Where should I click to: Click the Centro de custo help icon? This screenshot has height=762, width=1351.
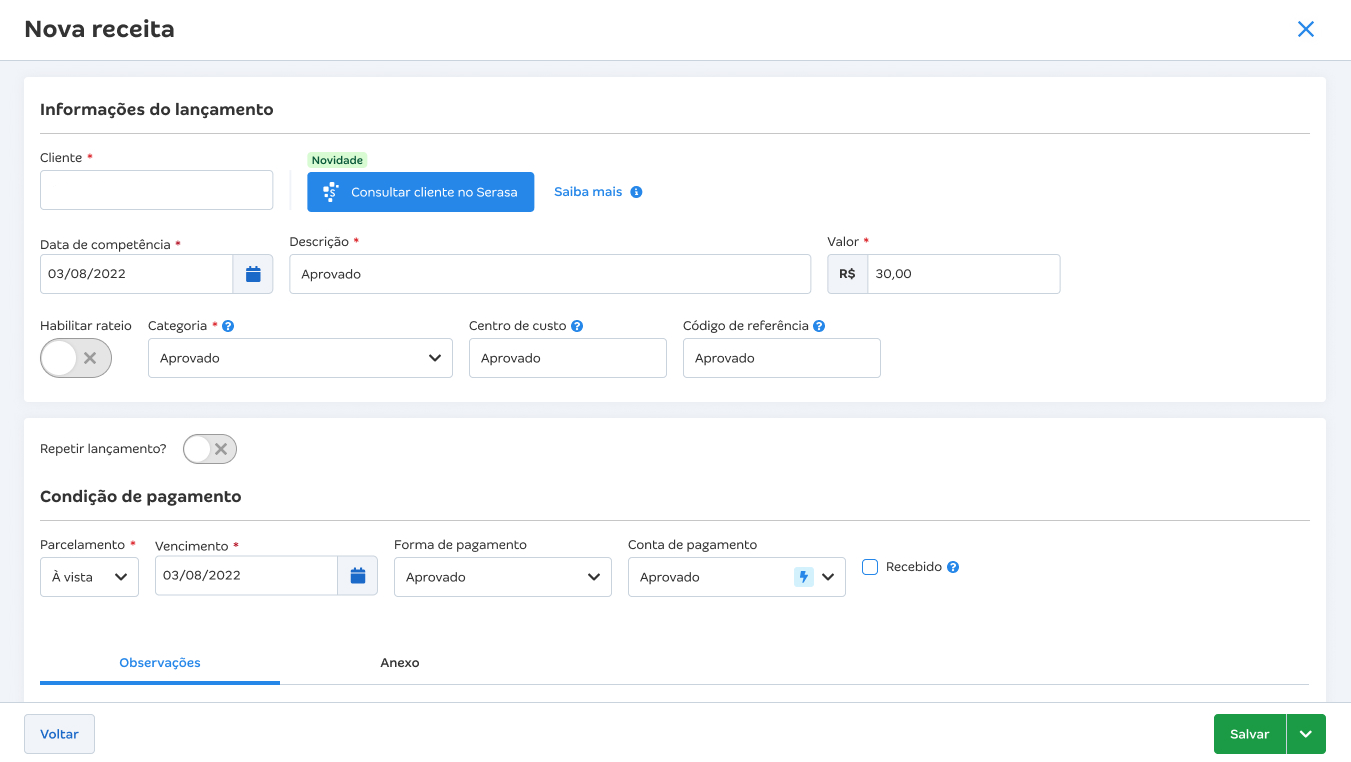click(577, 326)
